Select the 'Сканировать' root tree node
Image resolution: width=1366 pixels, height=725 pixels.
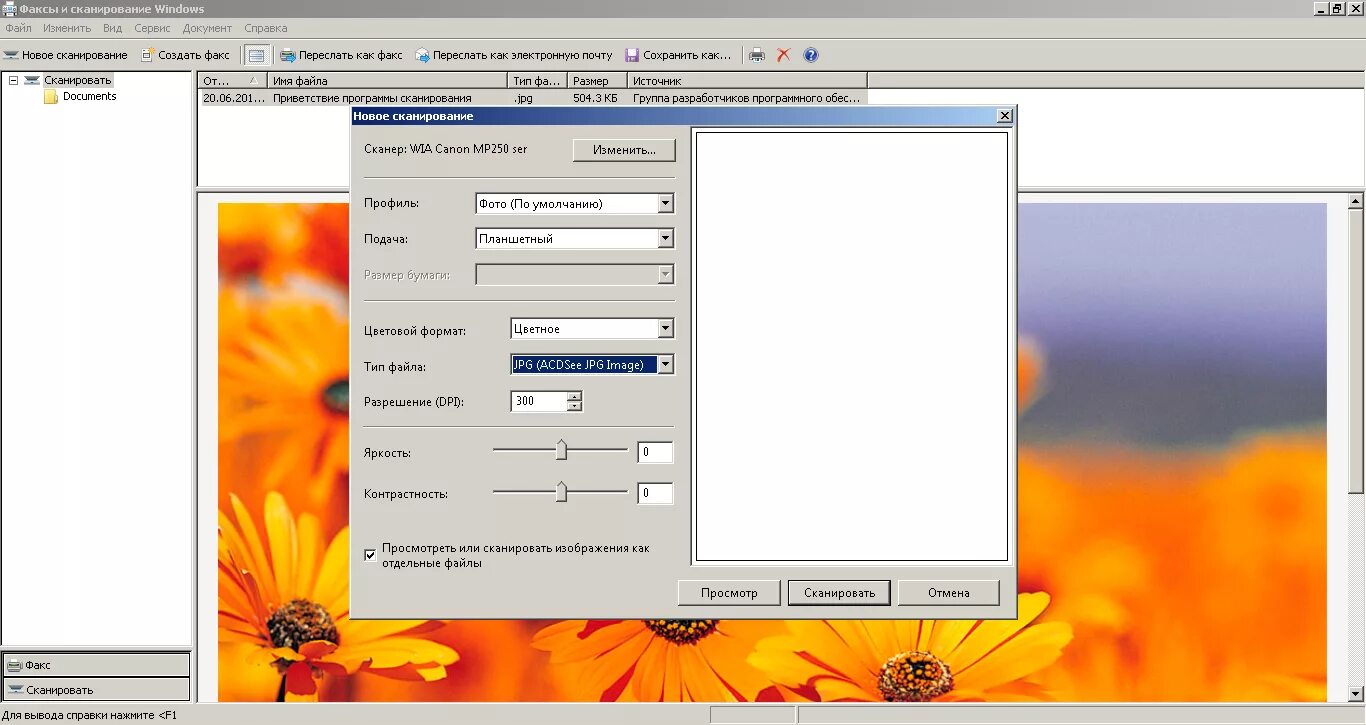(78, 80)
